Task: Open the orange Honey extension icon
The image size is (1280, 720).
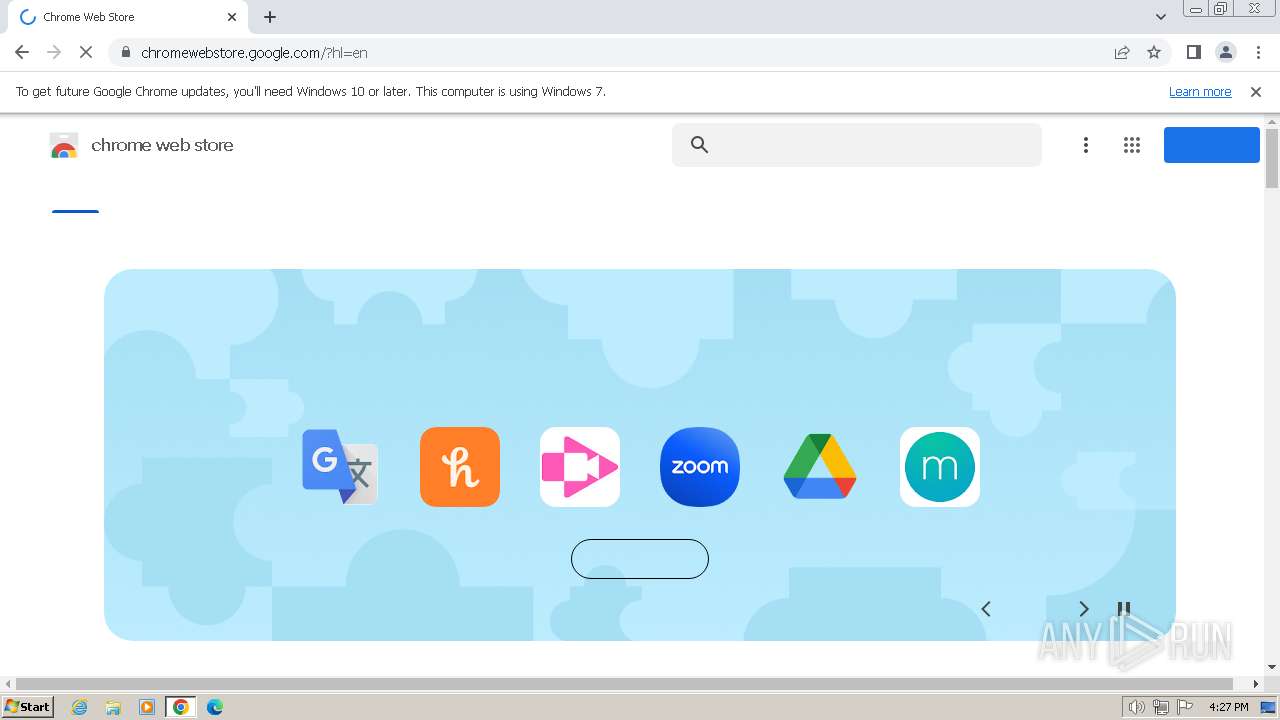Action: pos(460,467)
